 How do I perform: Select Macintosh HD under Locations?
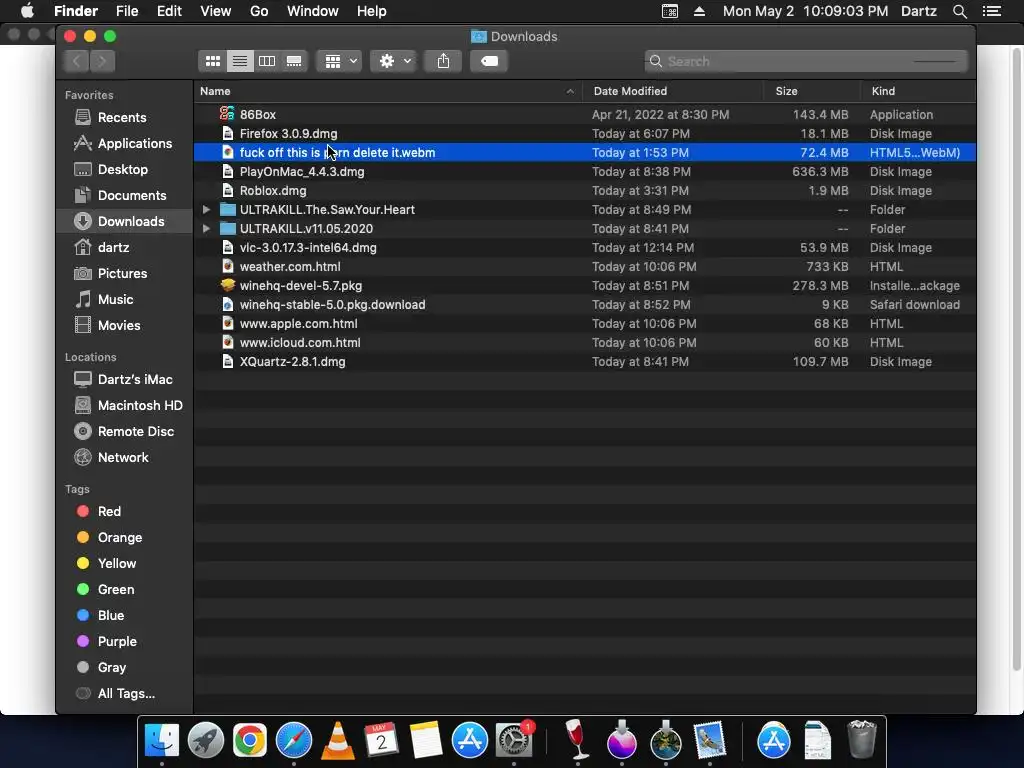(x=124, y=406)
